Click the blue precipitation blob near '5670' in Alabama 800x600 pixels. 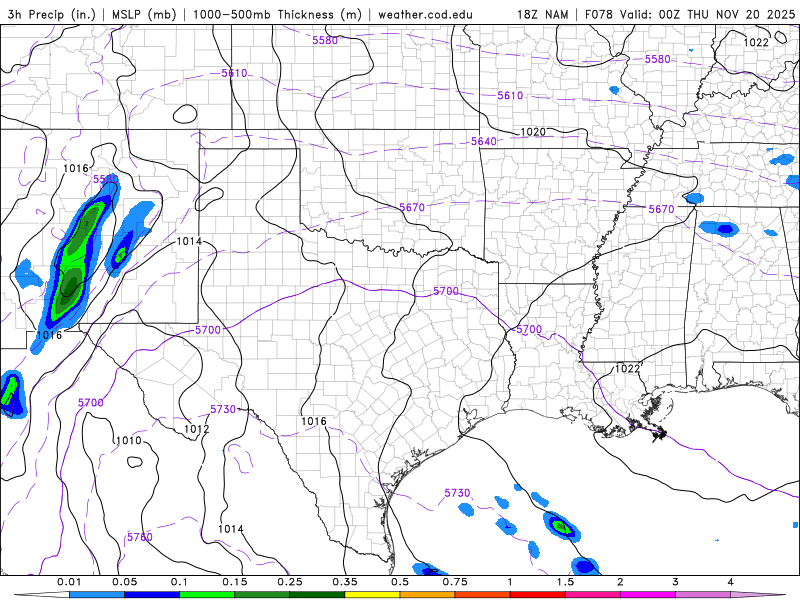(x=718, y=228)
